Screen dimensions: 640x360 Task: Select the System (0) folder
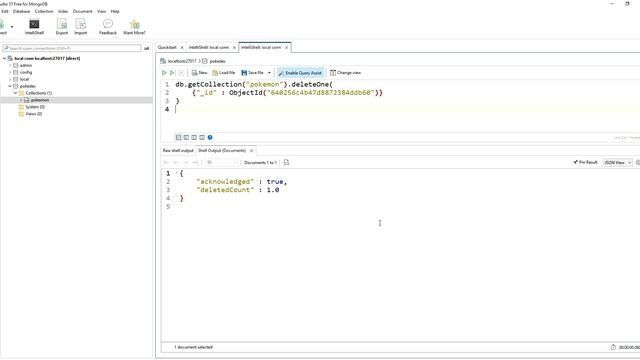point(35,107)
